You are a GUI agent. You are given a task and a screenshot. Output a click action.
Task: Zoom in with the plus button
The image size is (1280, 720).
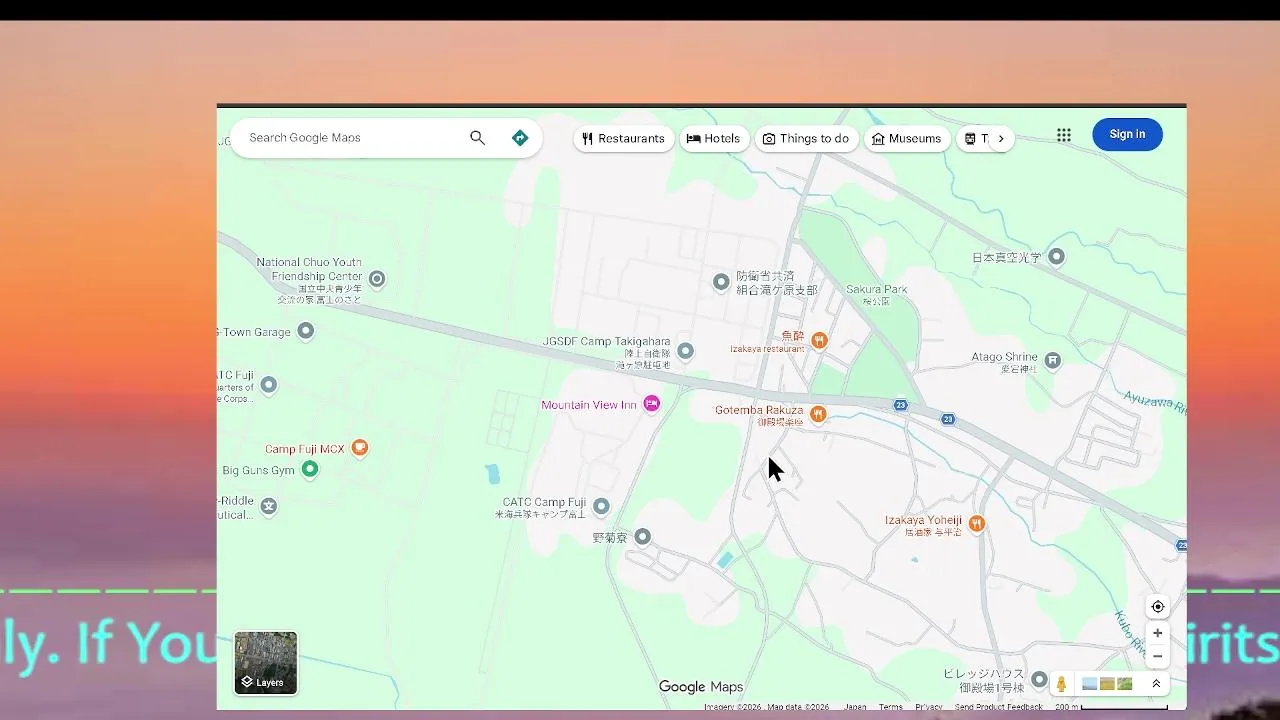(x=1158, y=633)
